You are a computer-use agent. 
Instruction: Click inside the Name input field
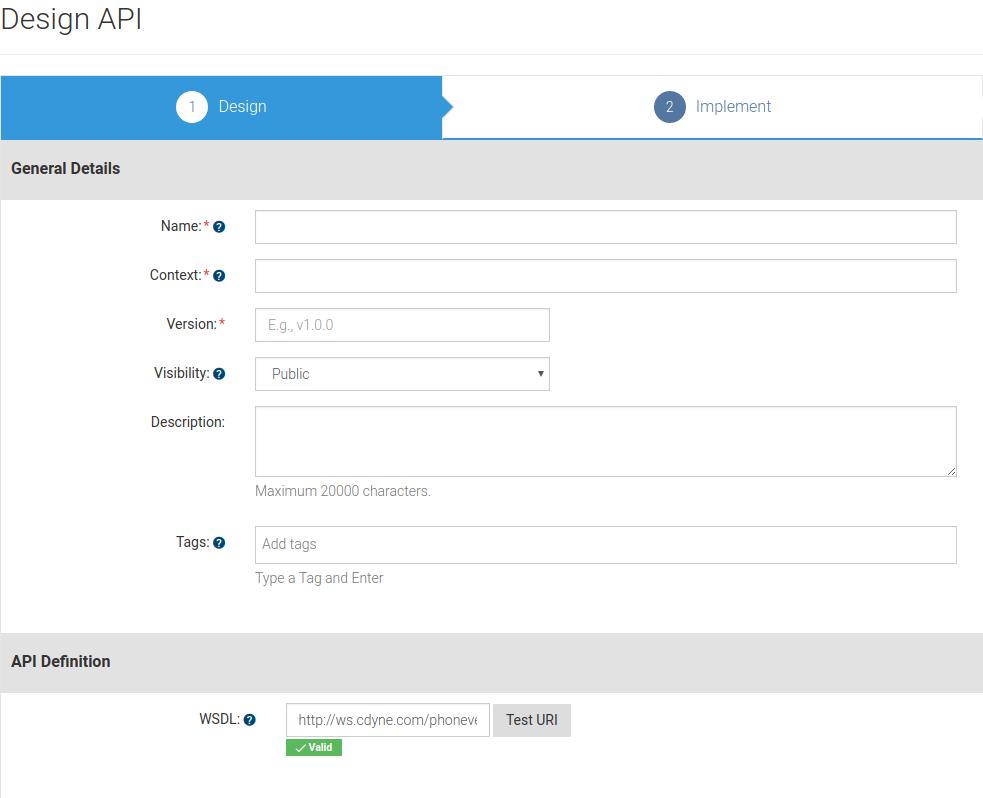(x=604, y=226)
